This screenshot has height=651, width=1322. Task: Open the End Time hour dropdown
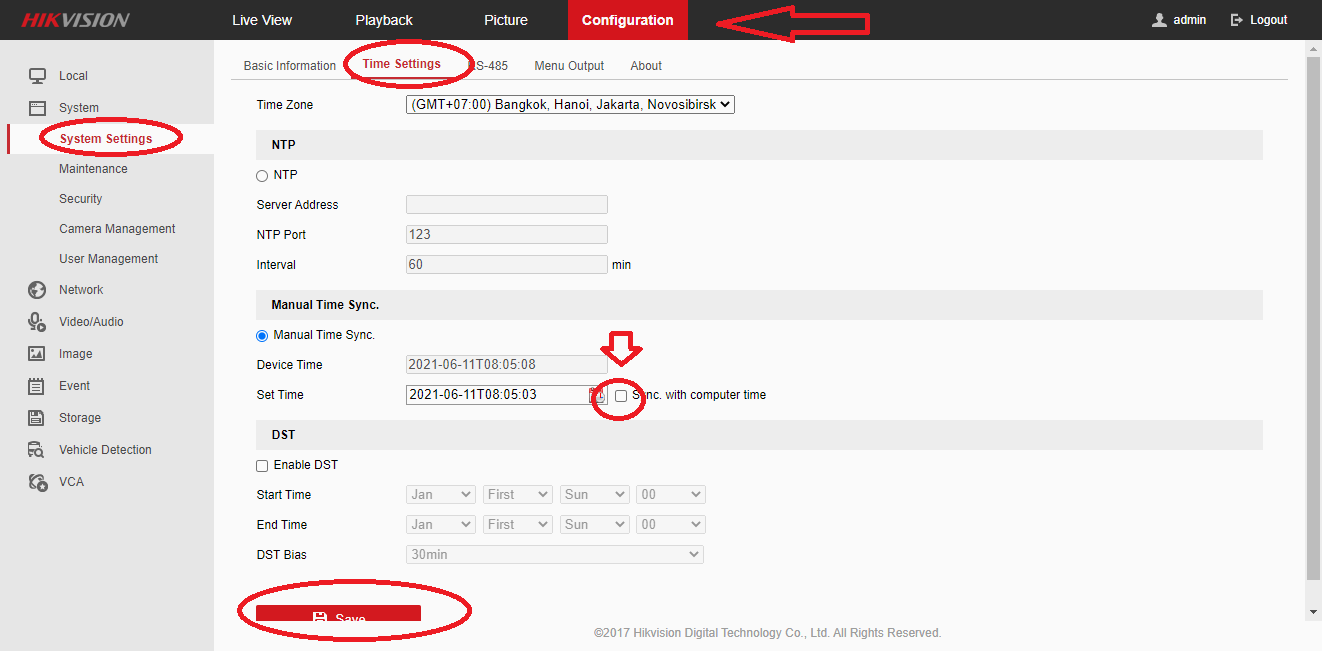click(671, 525)
